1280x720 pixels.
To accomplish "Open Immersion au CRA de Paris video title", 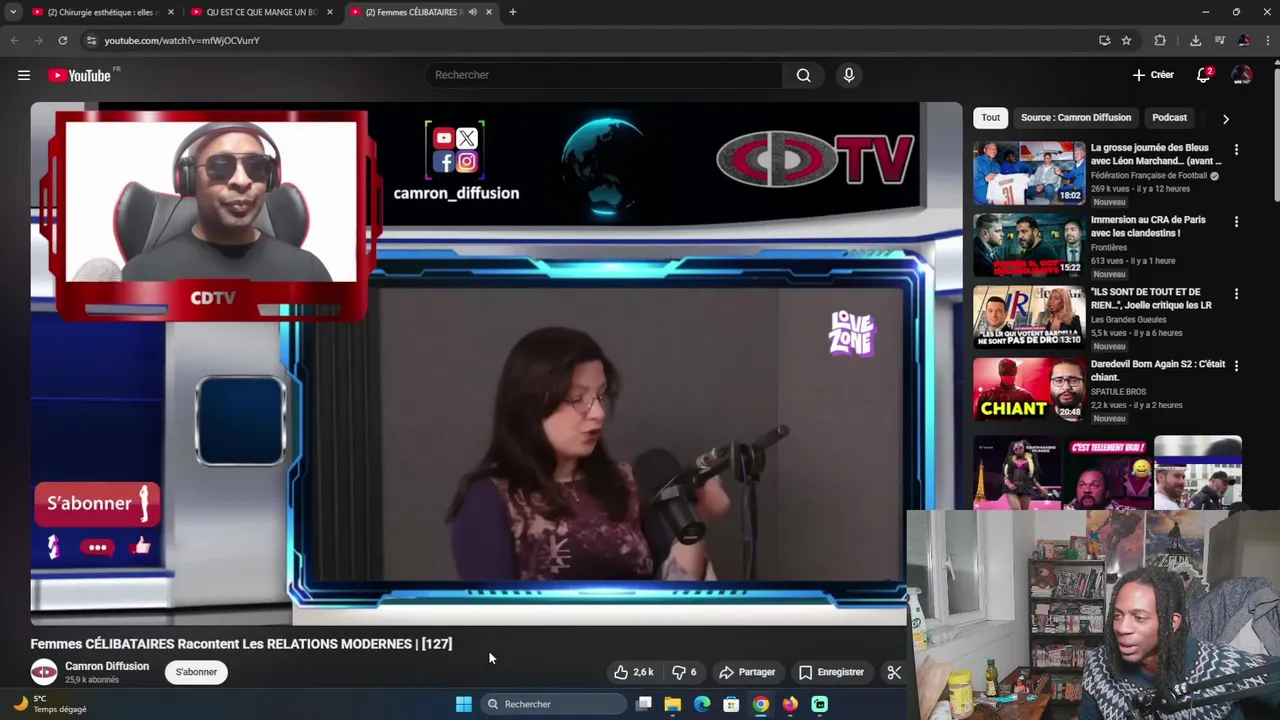I will click(1148, 226).
